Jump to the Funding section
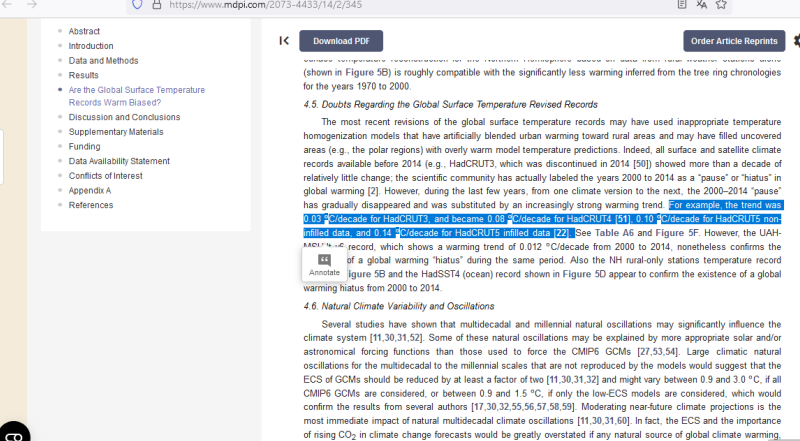The width and height of the screenshot is (800, 441). pyautogui.click(x=84, y=146)
